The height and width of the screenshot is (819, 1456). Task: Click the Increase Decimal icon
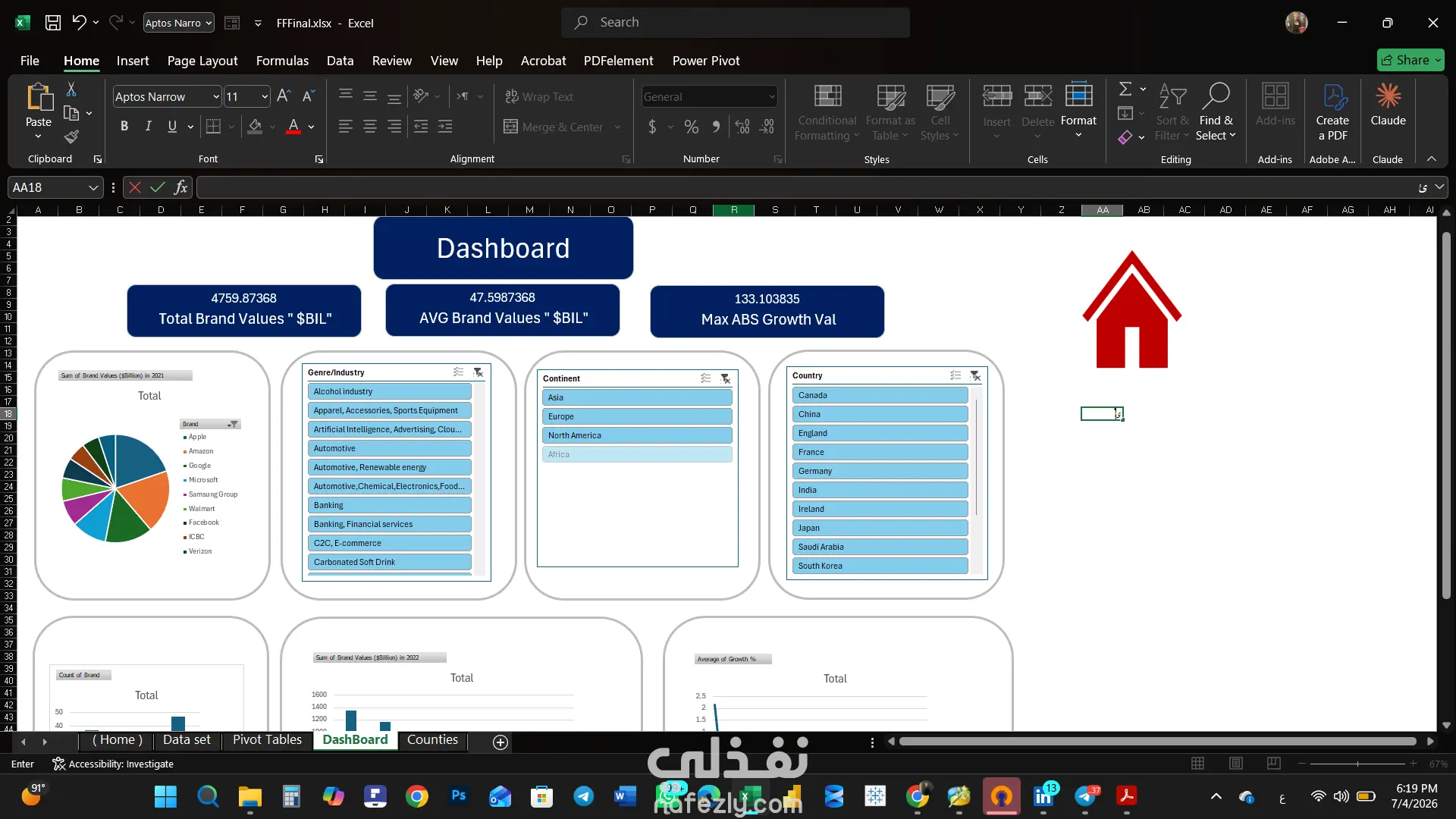click(x=742, y=127)
